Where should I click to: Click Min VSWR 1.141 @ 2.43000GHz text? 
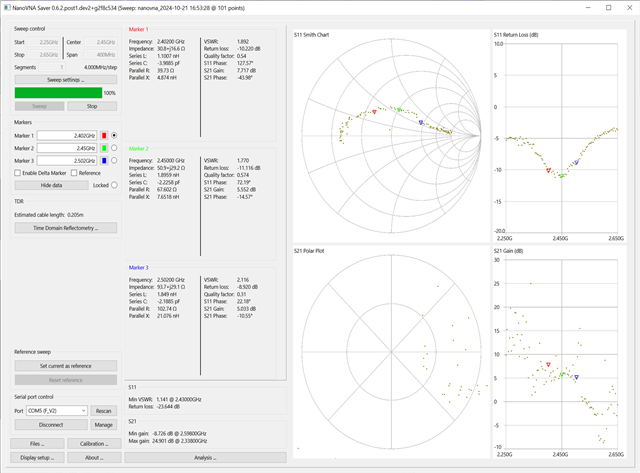[165, 400]
